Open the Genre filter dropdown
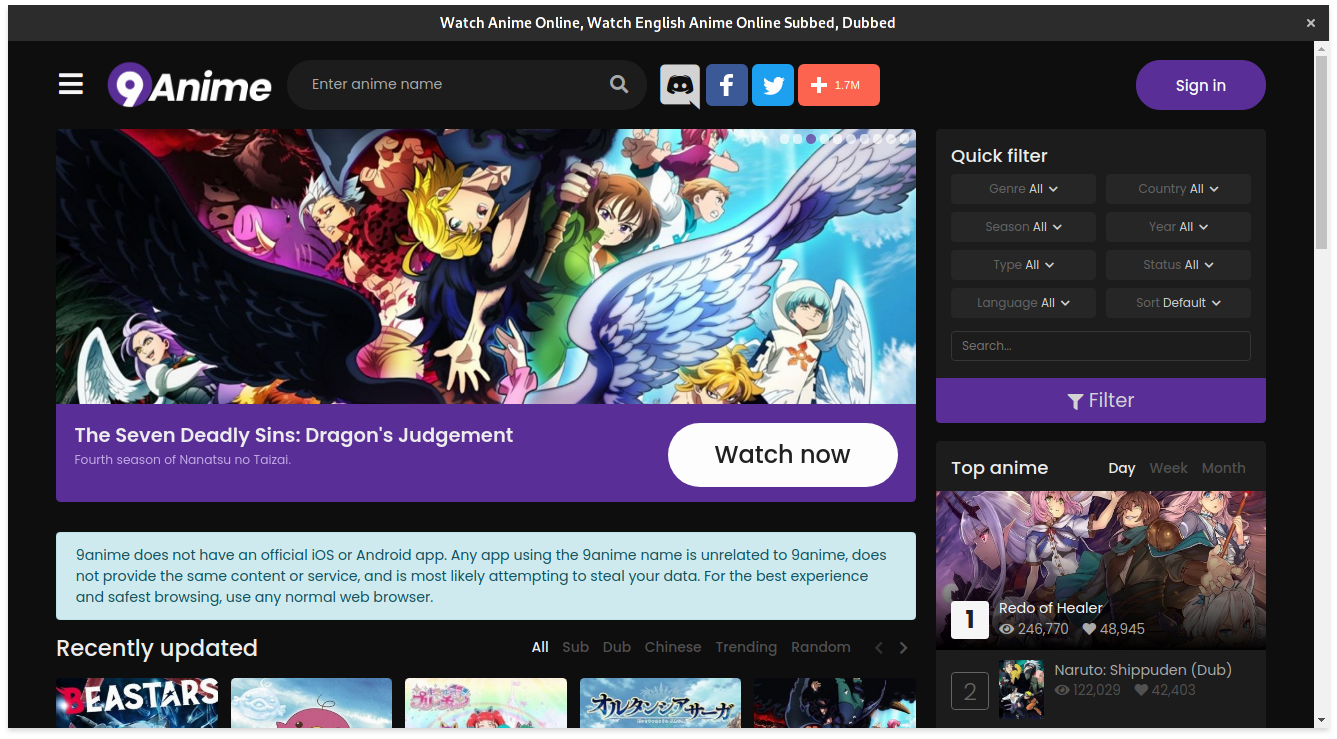Screen dimensions: 1337x739 (1023, 189)
